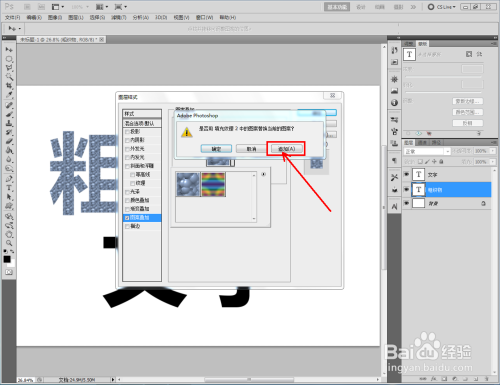Click the mask feather slider track
The image size is (500, 385).
click(443, 92)
